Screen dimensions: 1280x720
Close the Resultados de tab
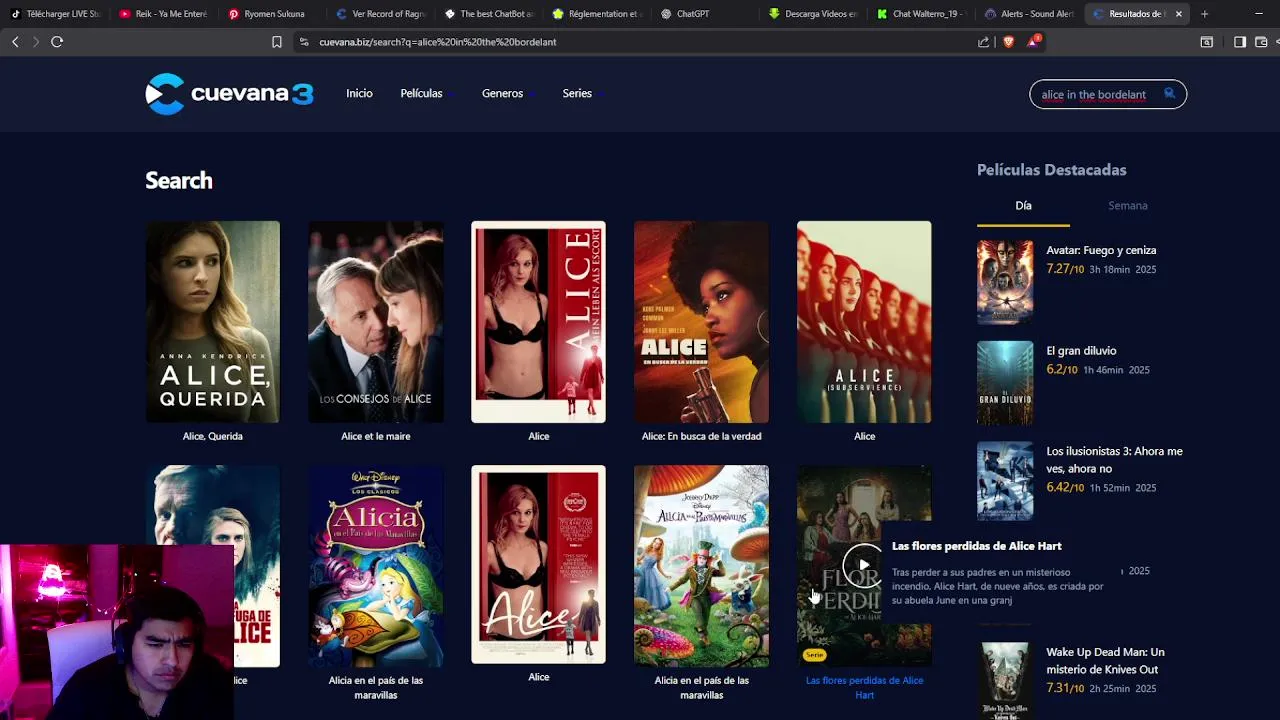1178,14
